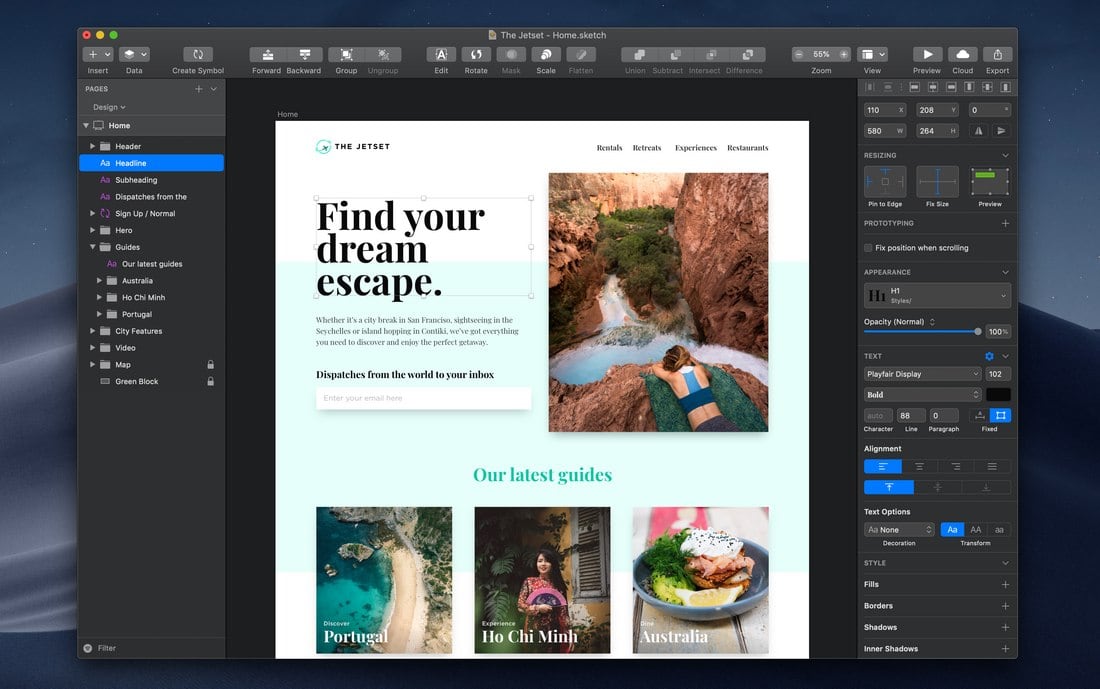
Task: Flip layer horizontally in inspector
Action: point(979,131)
